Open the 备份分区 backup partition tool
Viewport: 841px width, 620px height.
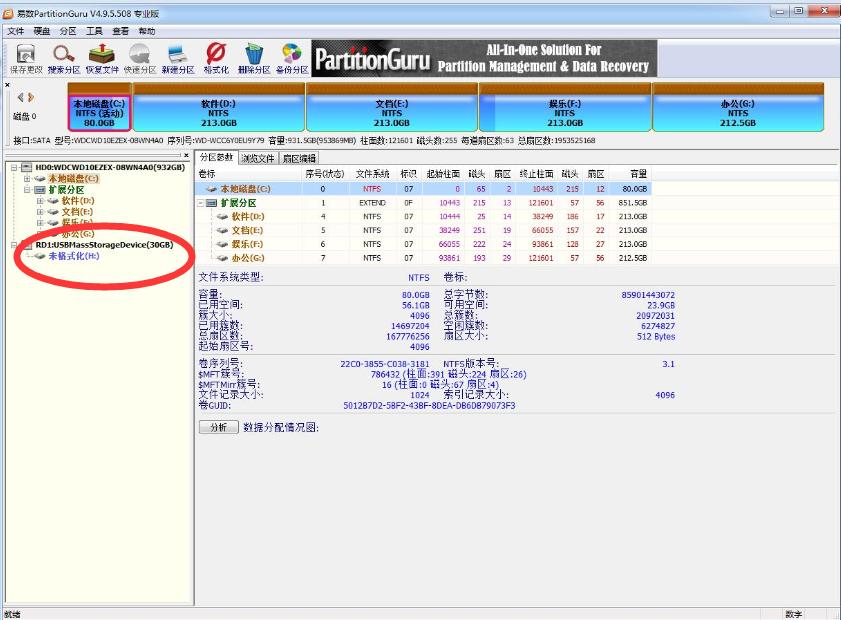pyautogui.click(x=292, y=59)
